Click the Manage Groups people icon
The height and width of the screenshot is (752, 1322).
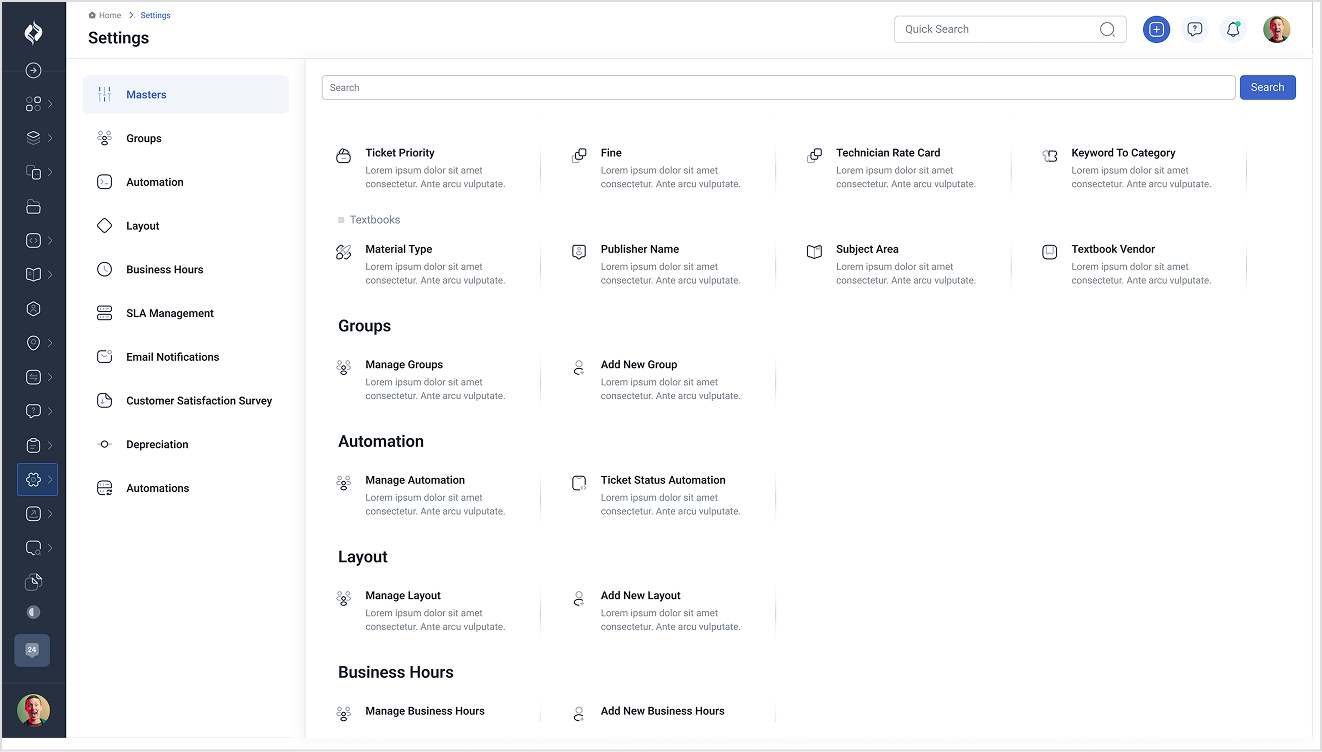[x=344, y=369]
